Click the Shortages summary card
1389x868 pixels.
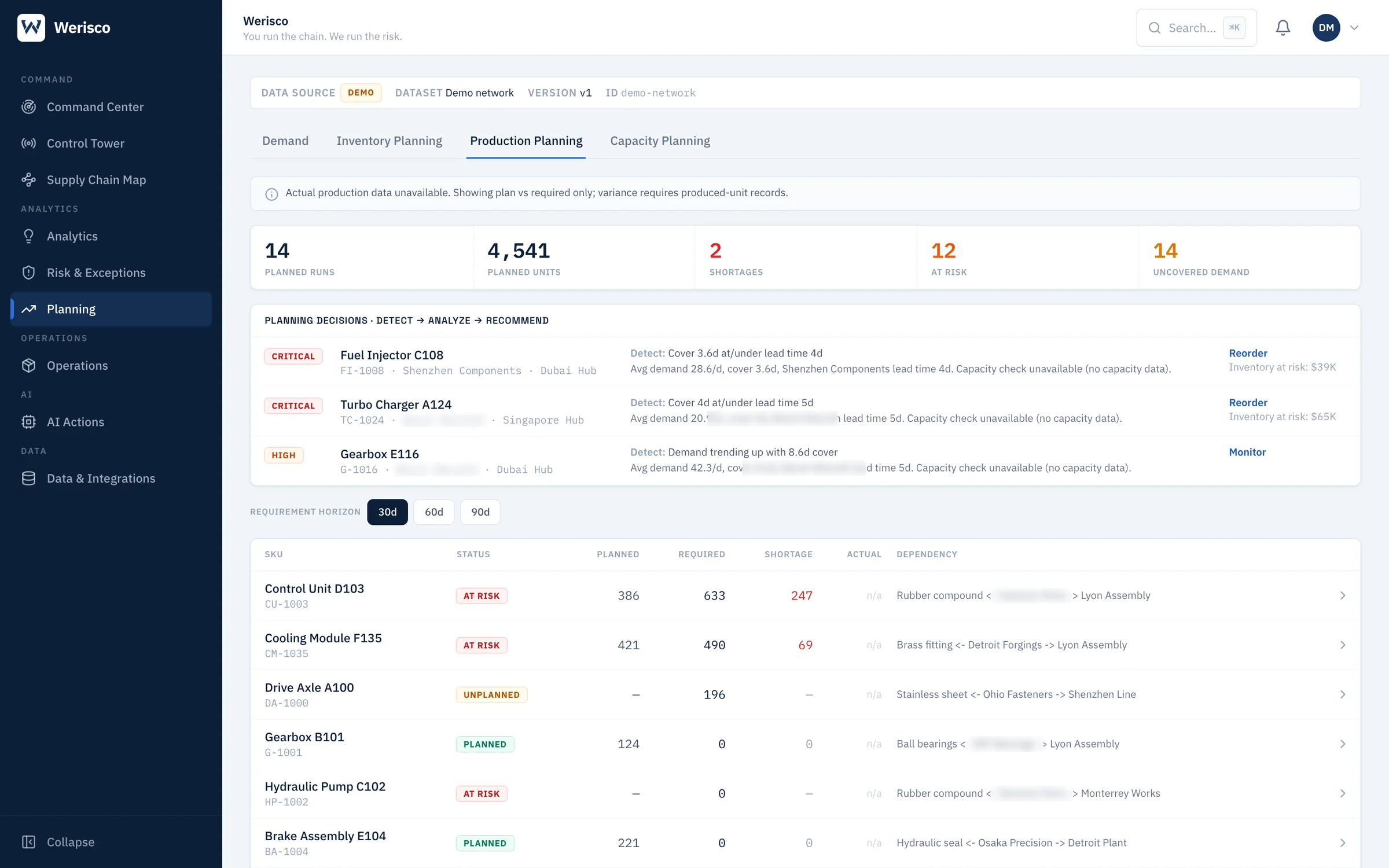[x=806, y=258]
